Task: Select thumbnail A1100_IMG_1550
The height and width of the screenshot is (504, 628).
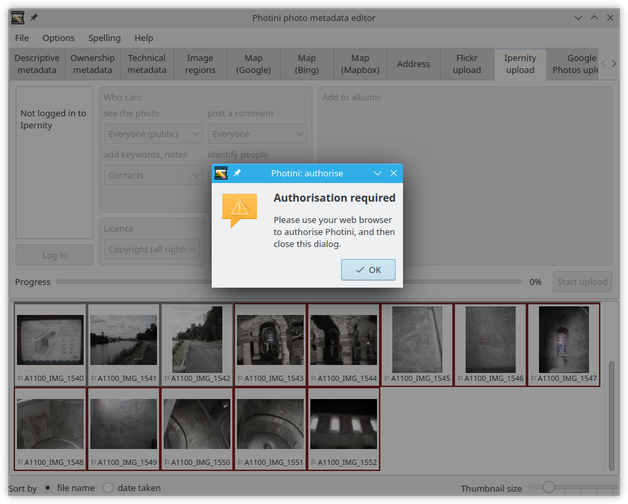Action: [x=197, y=429]
